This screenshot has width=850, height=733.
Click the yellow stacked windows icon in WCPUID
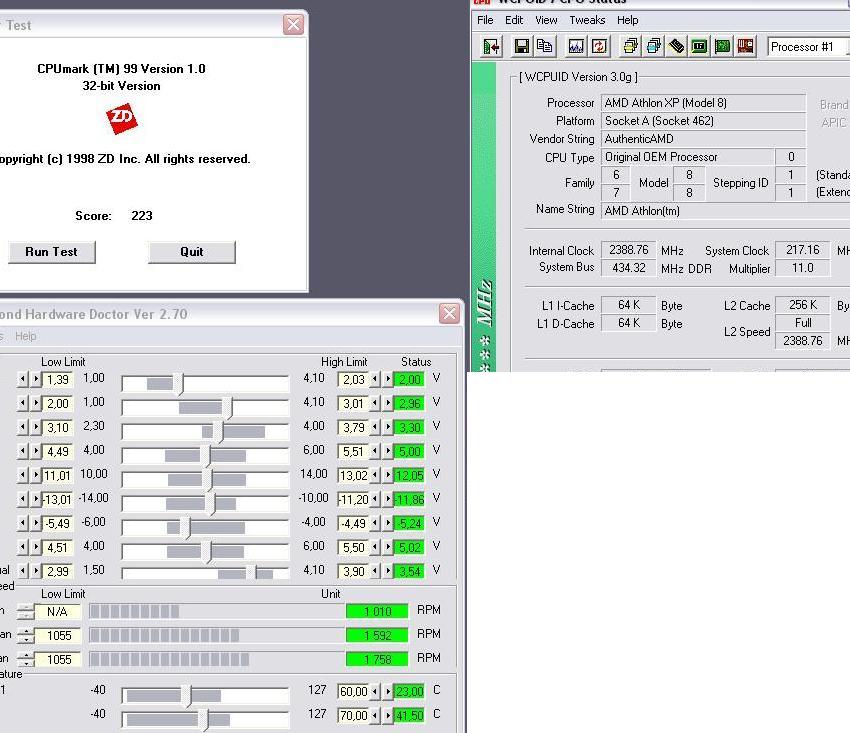(x=630, y=47)
